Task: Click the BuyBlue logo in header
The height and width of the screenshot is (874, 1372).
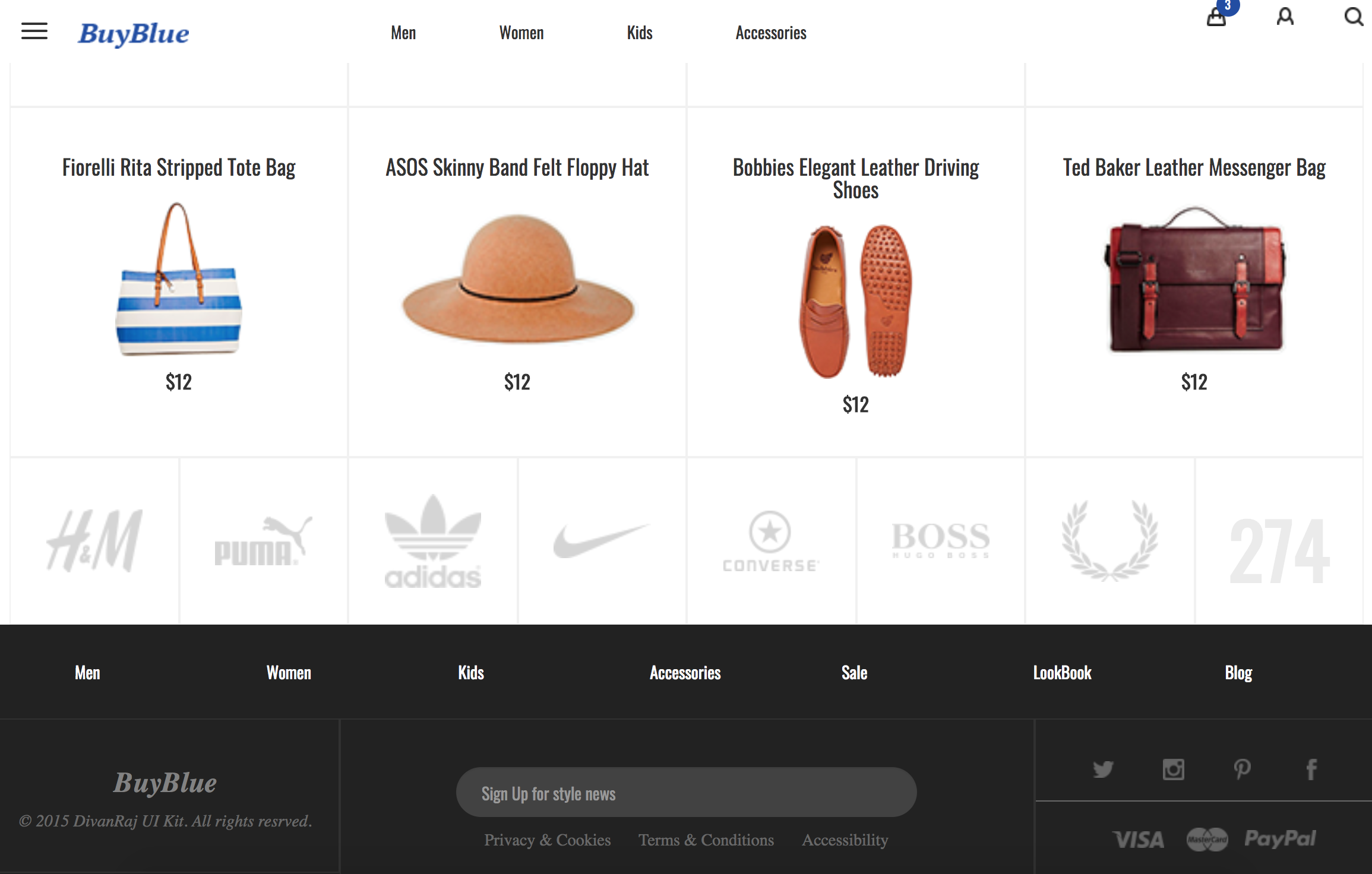Action: pyautogui.click(x=134, y=33)
